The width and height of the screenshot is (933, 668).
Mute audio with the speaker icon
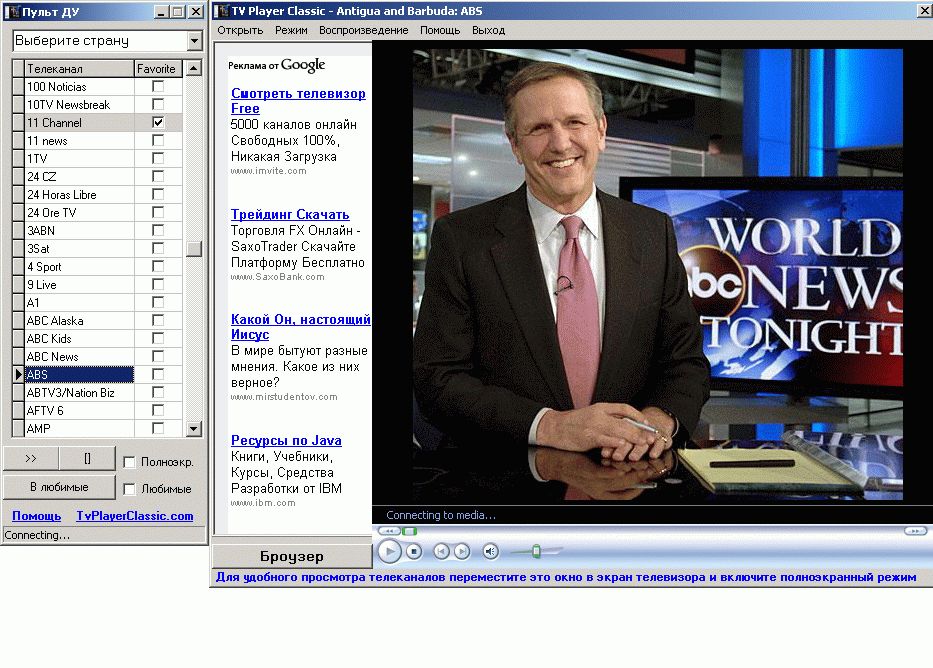(490, 551)
